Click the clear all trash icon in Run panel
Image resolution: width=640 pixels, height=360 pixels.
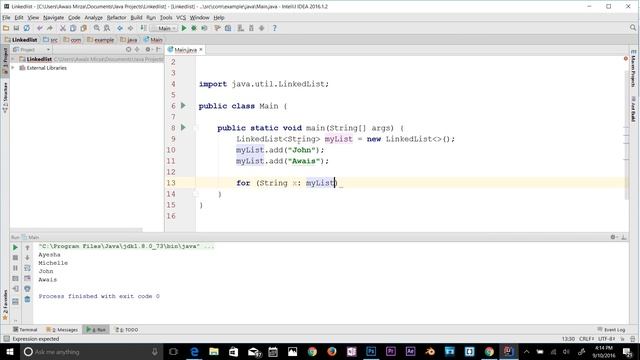tap(27, 299)
